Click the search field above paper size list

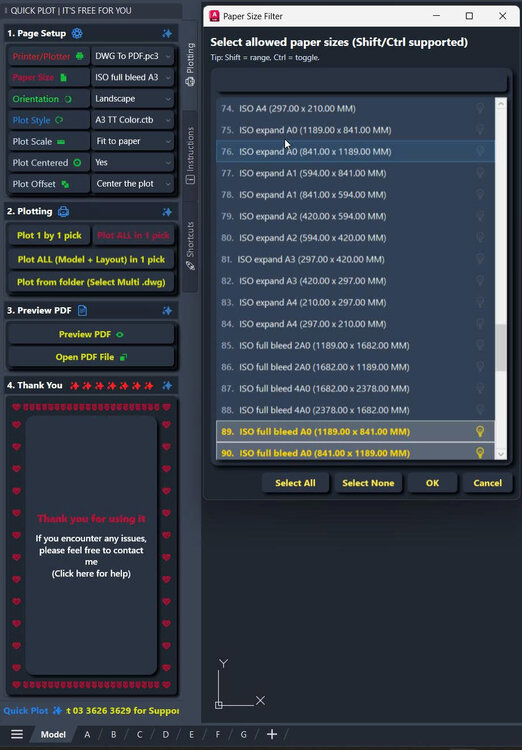point(361,81)
